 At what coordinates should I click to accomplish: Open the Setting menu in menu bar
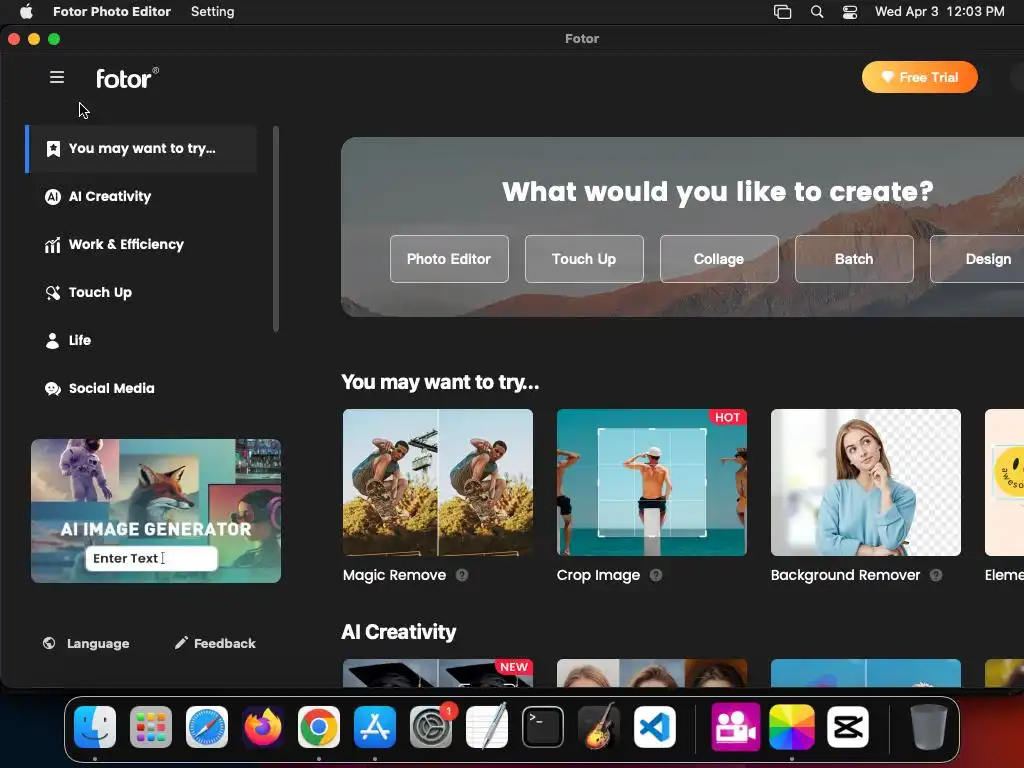pyautogui.click(x=212, y=12)
